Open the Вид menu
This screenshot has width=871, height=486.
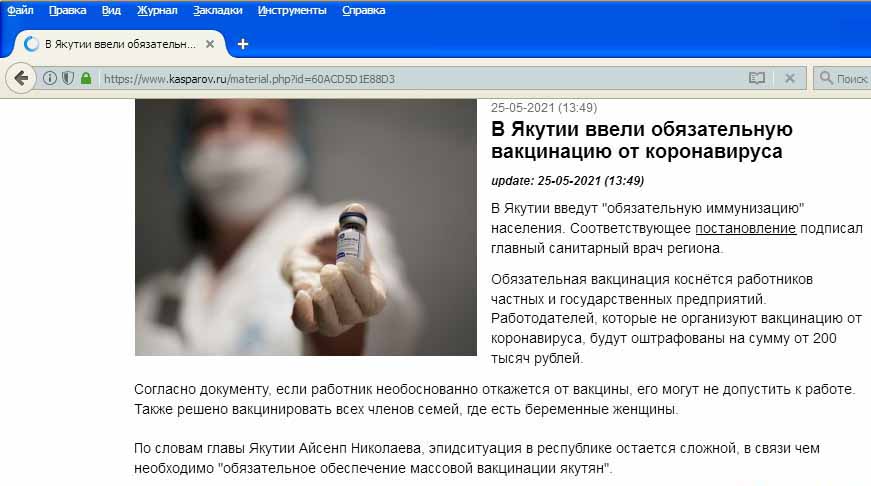point(111,10)
